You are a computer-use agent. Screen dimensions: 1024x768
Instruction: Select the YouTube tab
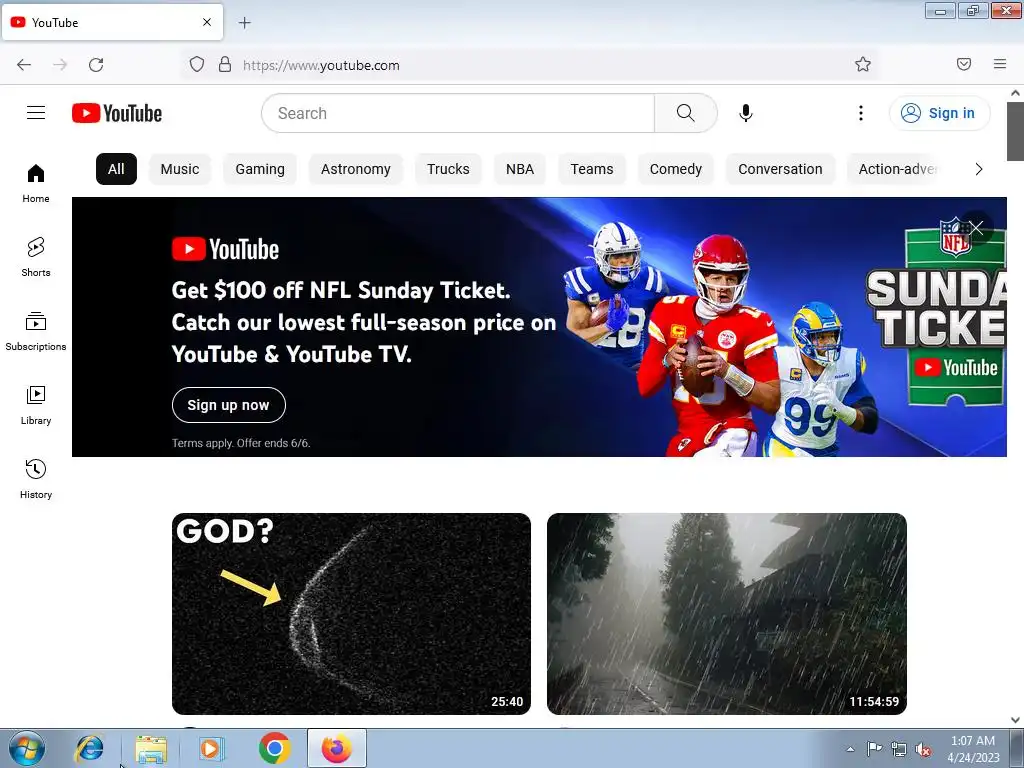click(x=112, y=22)
